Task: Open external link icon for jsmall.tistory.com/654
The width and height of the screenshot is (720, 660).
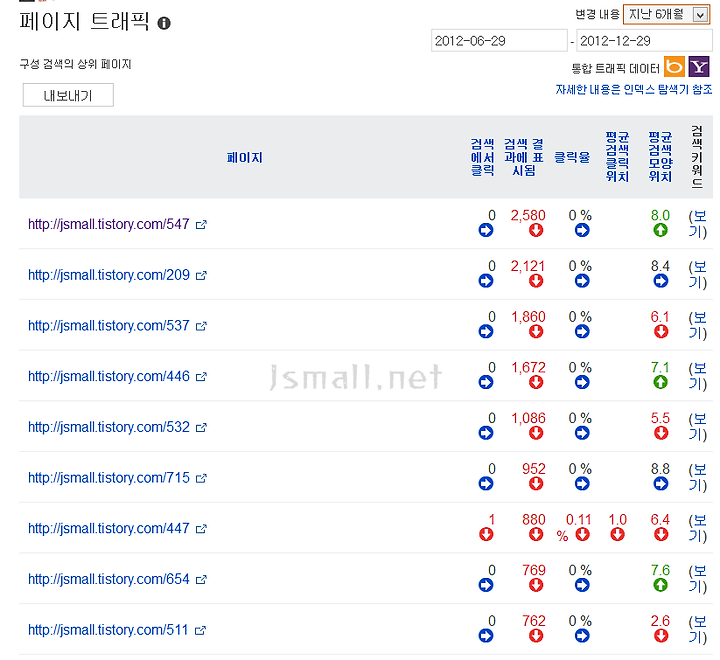Action: coord(201,580)
